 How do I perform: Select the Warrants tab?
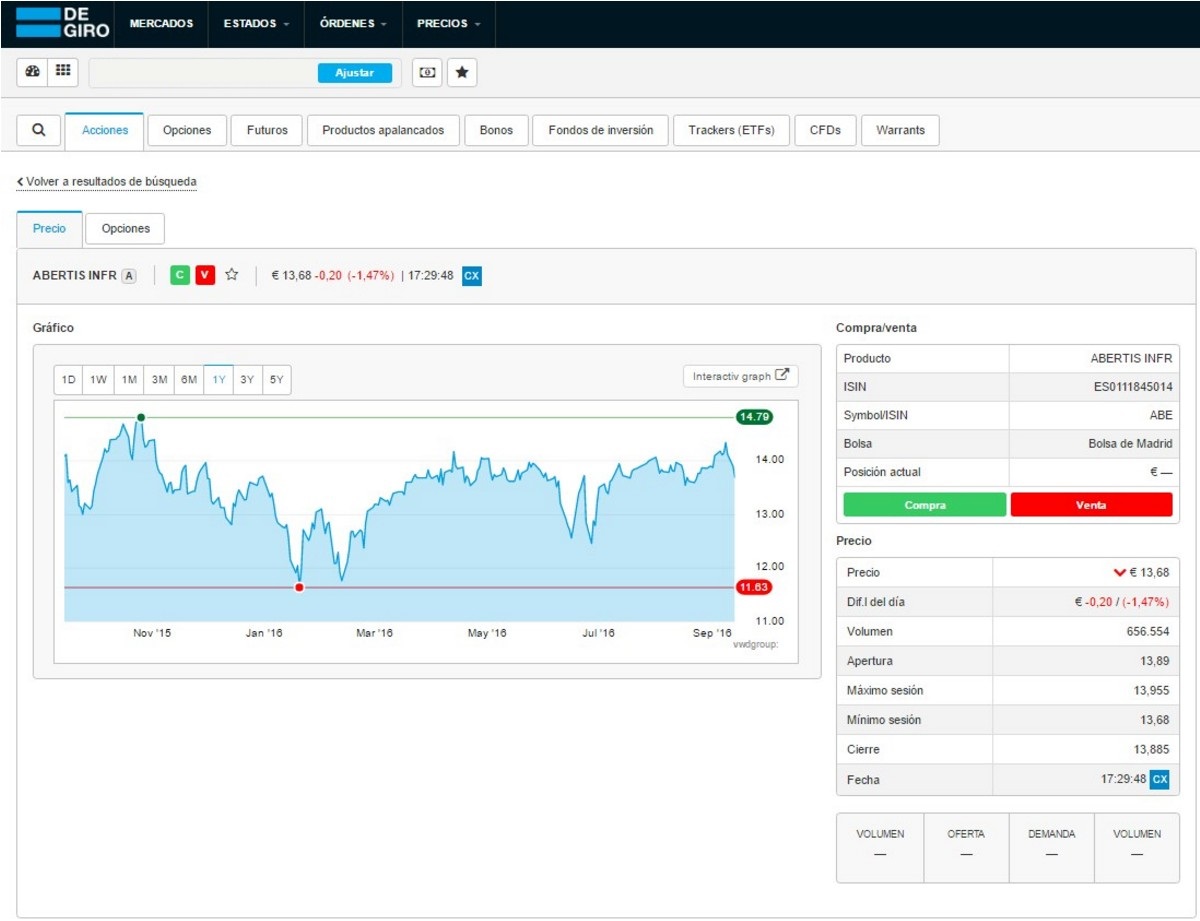(x=900, y=130)
